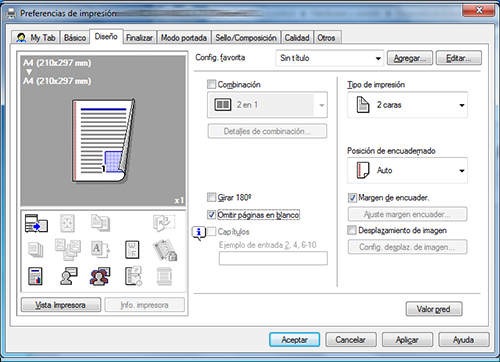Click the Agregar... button
Viewport: 500px width, 362px height.
pos(410,58)
